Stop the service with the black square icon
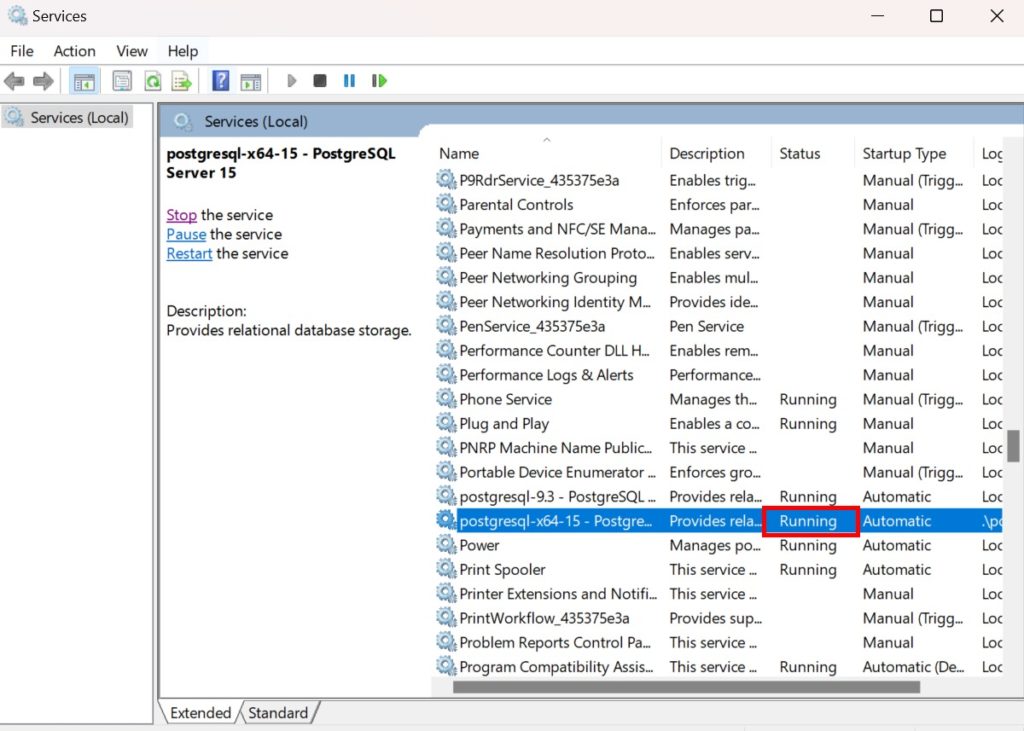Image resolution: width=1024 pixels, height=731 pixels. point(320,80)
